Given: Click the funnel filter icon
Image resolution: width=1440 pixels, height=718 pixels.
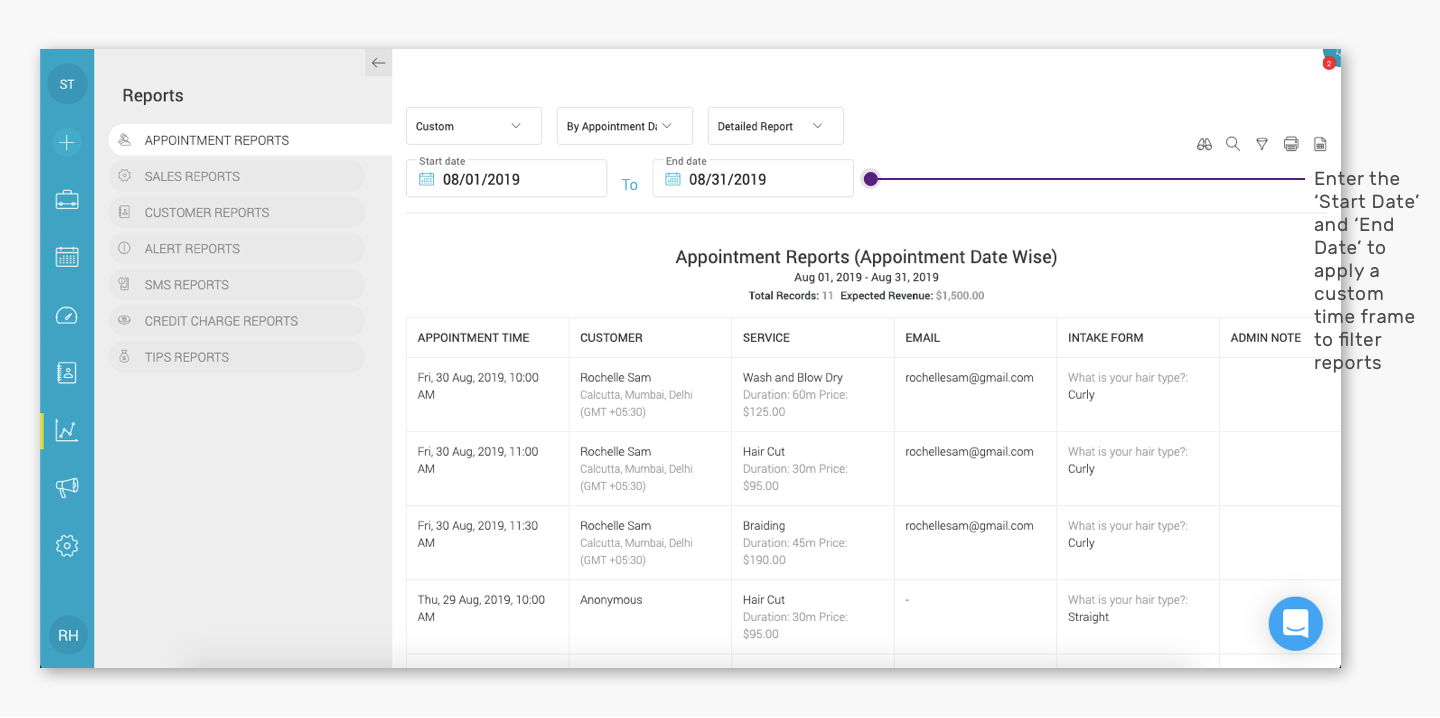Looking at the screenshot, I should [1262, 144].
